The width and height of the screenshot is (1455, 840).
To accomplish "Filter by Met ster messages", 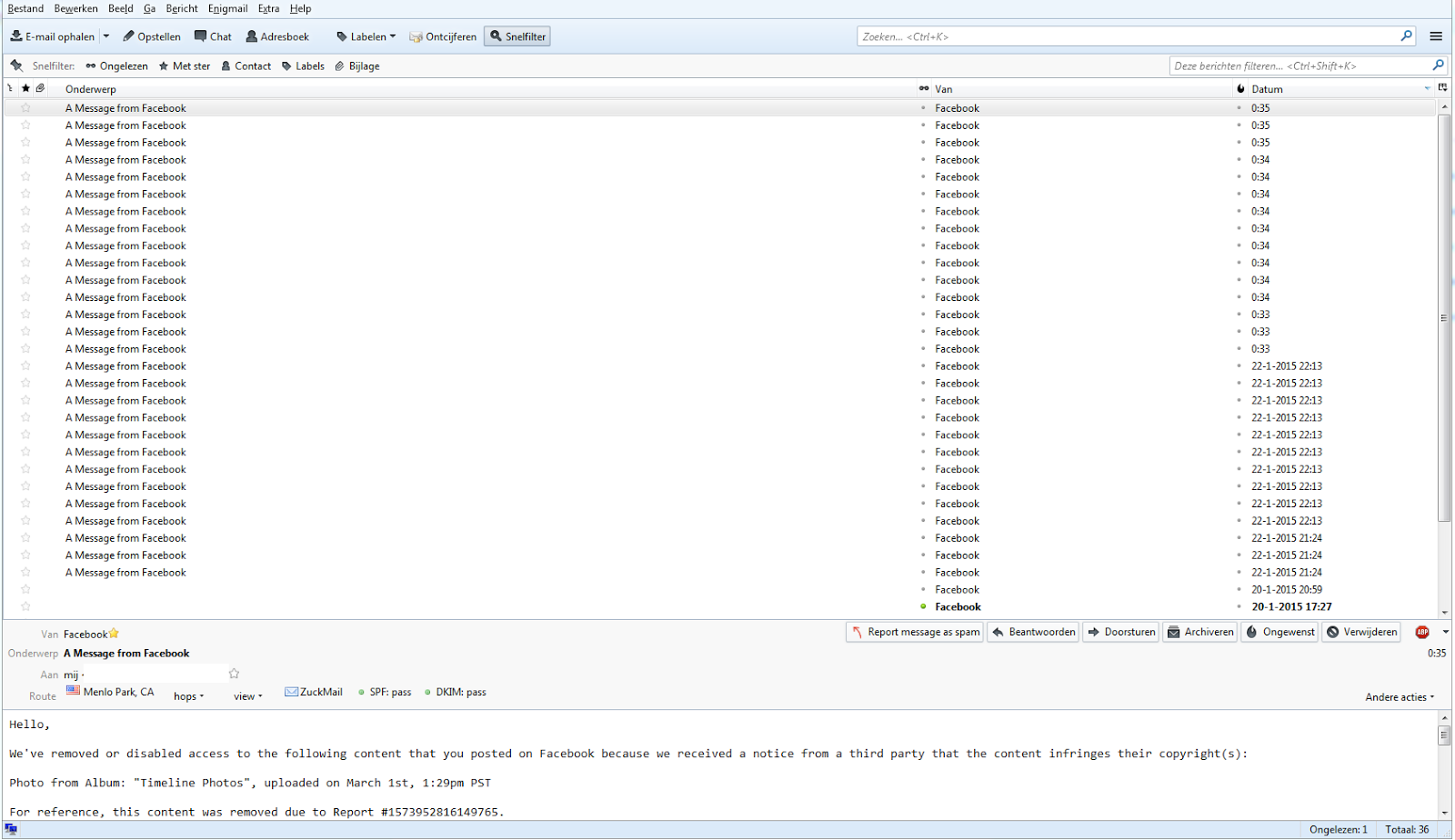I will [185, 65].
